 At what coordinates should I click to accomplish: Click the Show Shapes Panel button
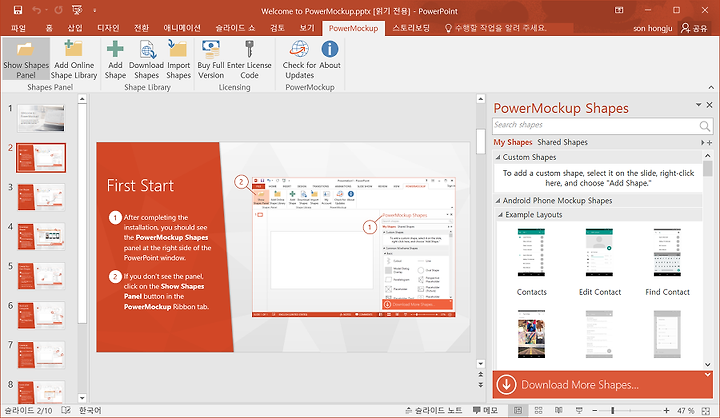point(26,59)
